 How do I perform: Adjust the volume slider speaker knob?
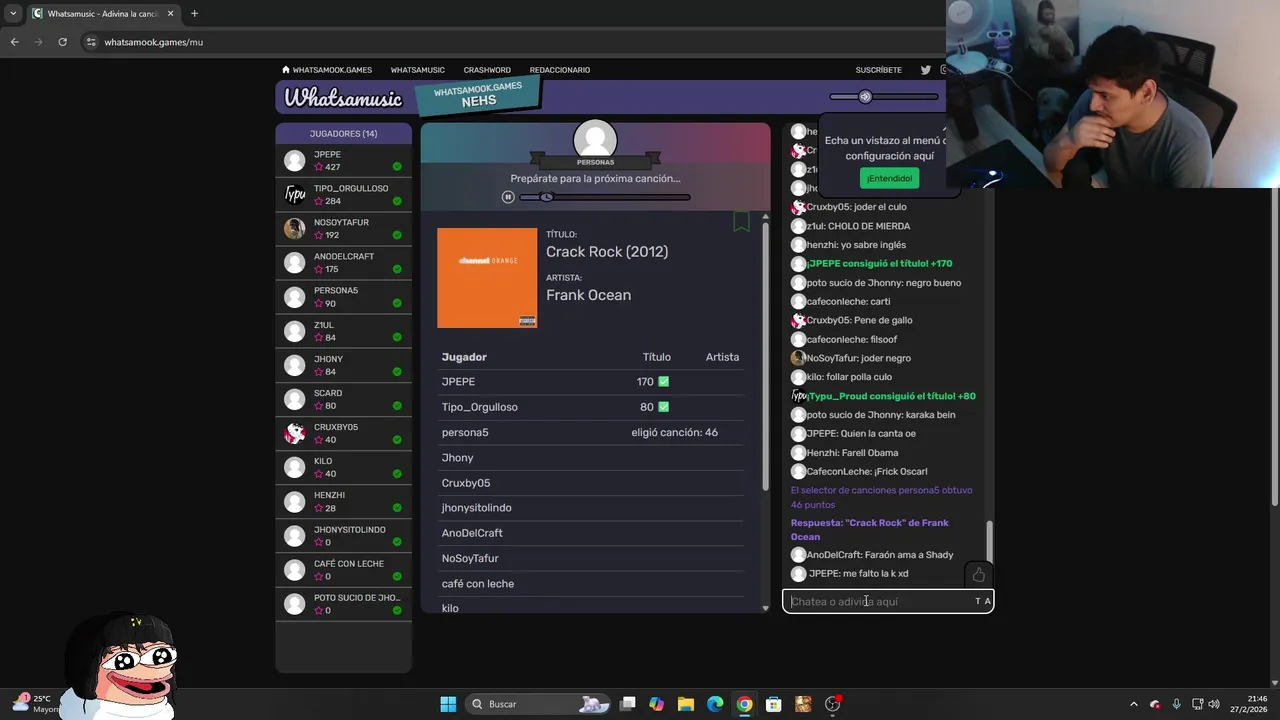[865, 97]
